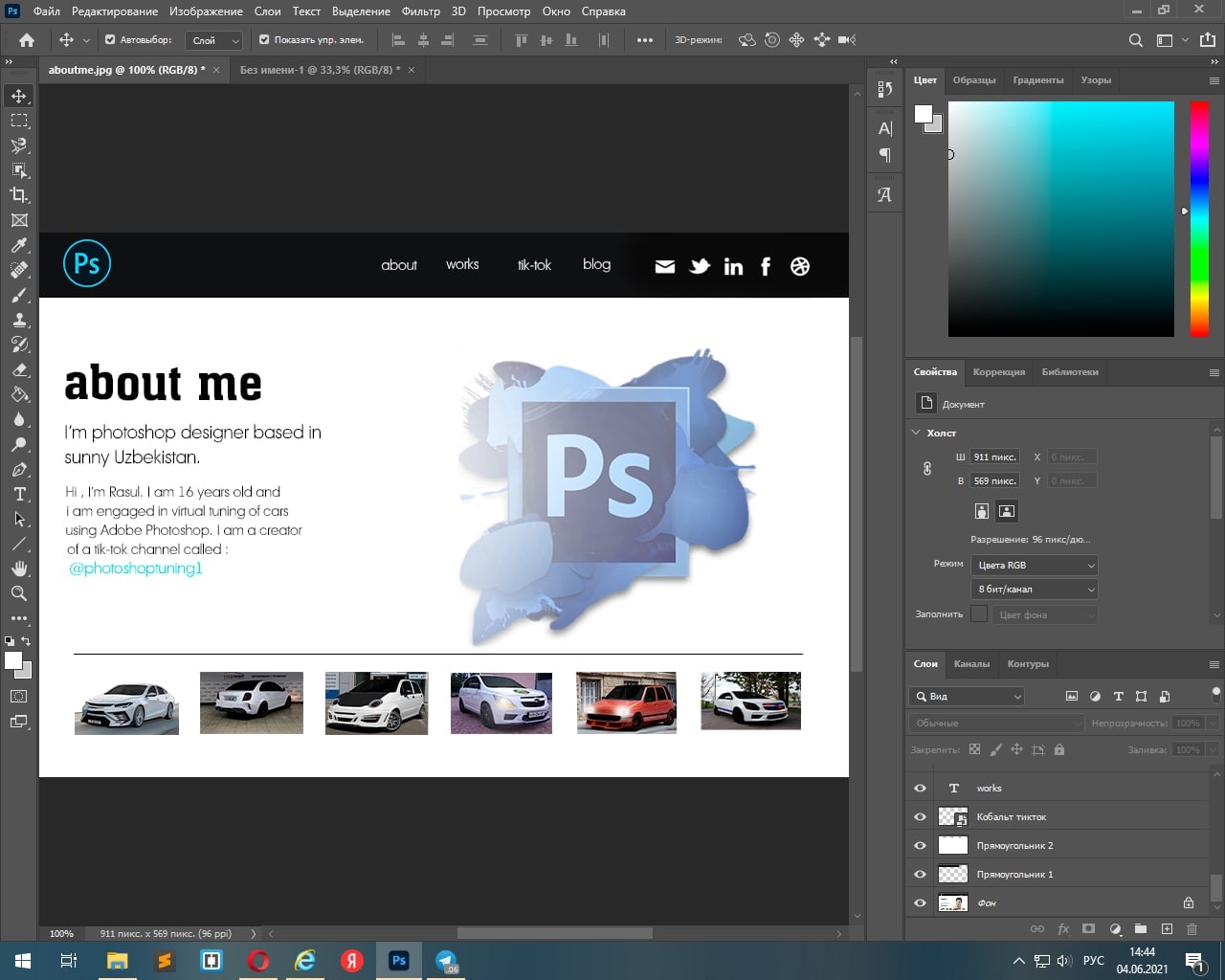Select the Path Selection tool
The image size is (1225, 980).
tap(19, 519)
